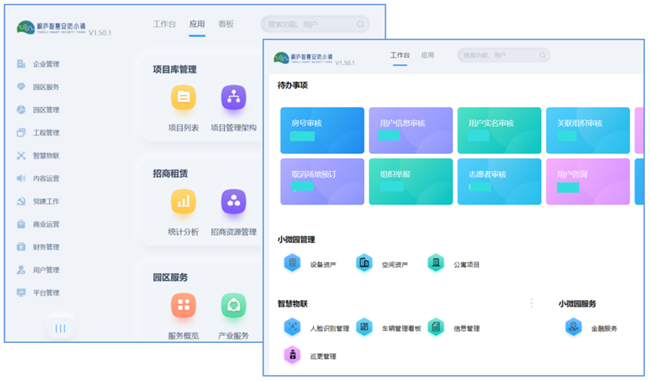This screenshot has height=381, width=650.
Task: Open 信息管理 green icon
Action: click(x=436, y=327)
